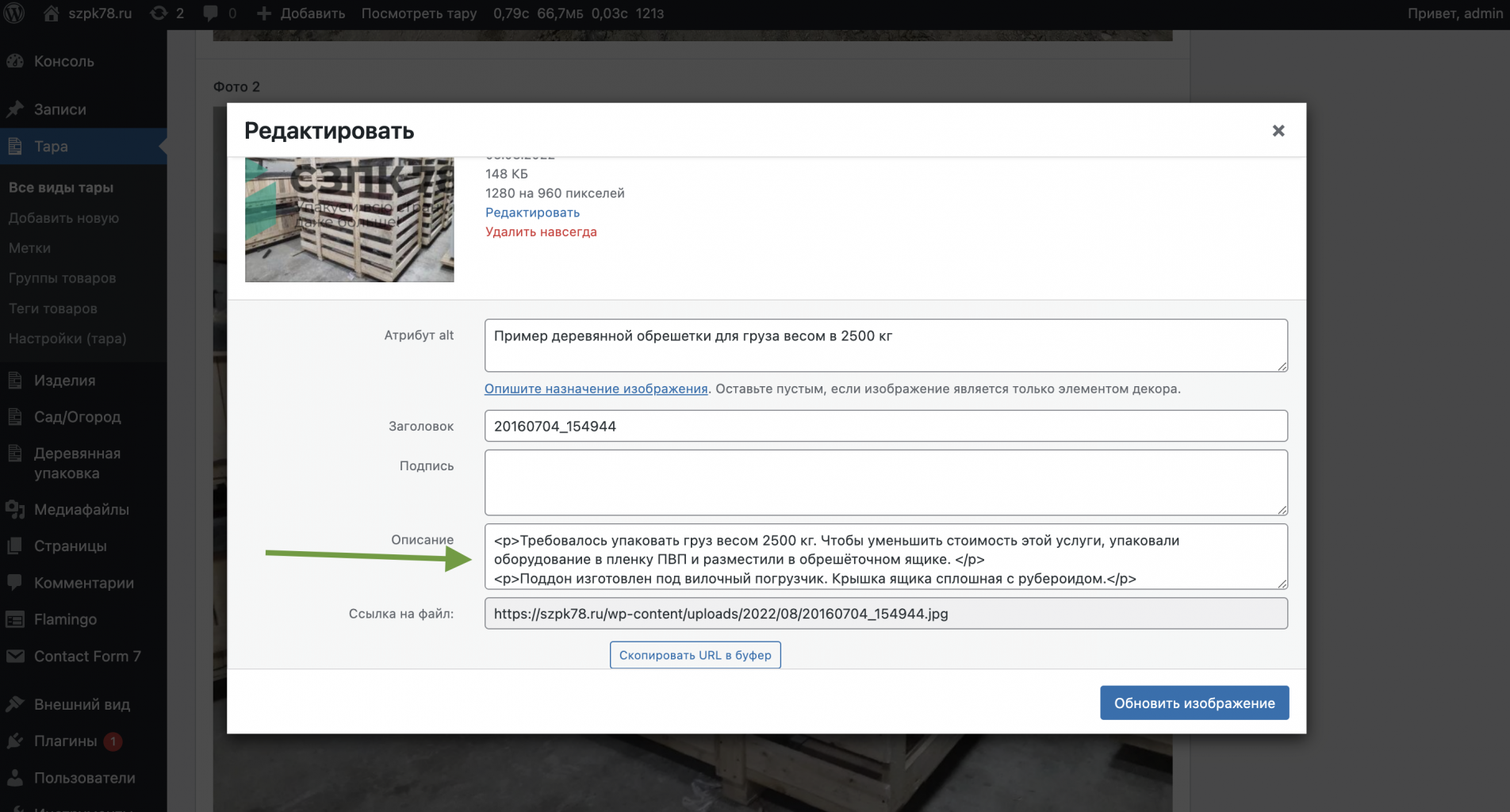Click the Плагины plug icon
This screenshot has height=812, width=1510.
click(x=14, y=741)
